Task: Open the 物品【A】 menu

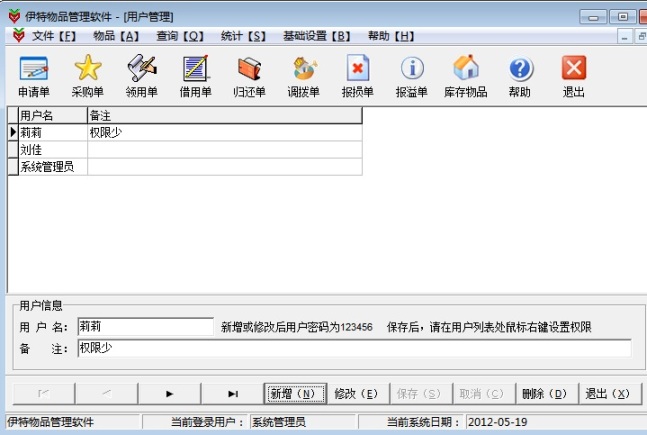Action: click(x=116, y=36)
